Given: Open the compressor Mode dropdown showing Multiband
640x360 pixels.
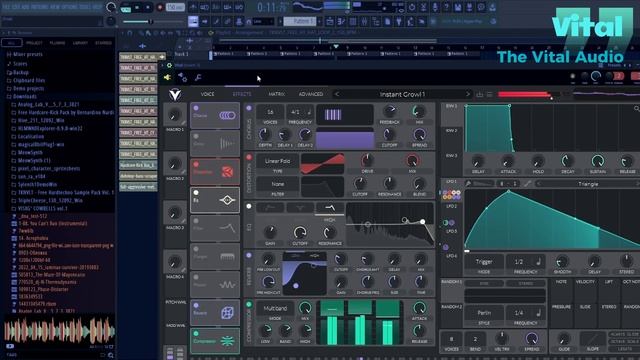Looking at the screenshot, I should click(x=275, y=308).
